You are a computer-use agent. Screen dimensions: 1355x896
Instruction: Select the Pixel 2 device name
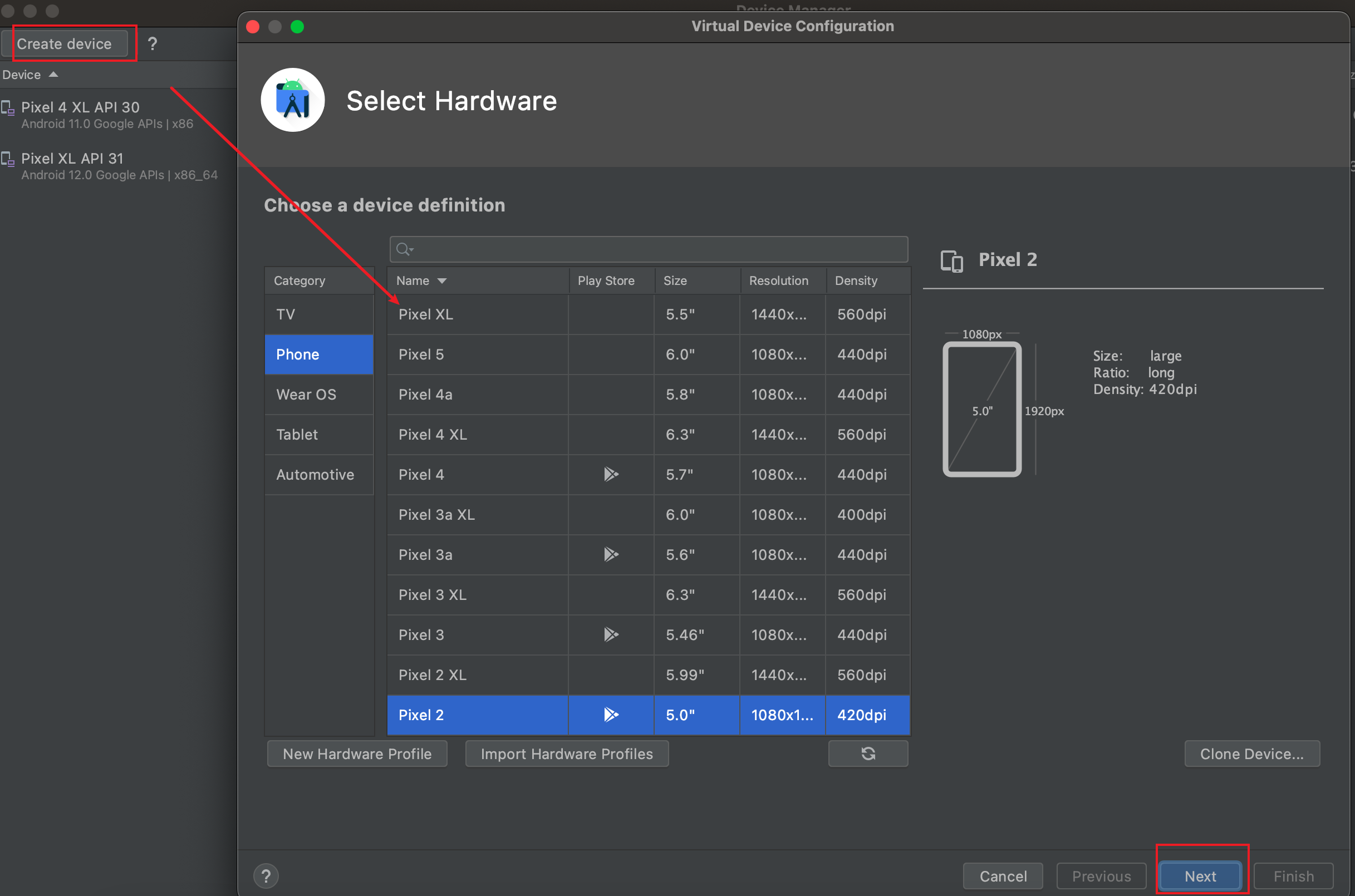421,714
